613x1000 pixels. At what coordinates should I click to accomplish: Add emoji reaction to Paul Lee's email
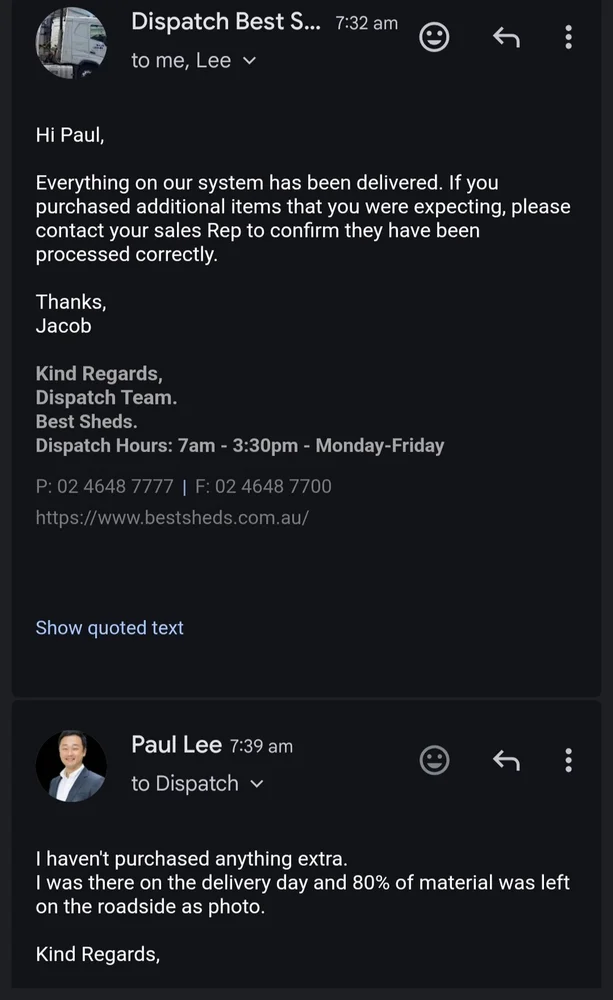433,760
